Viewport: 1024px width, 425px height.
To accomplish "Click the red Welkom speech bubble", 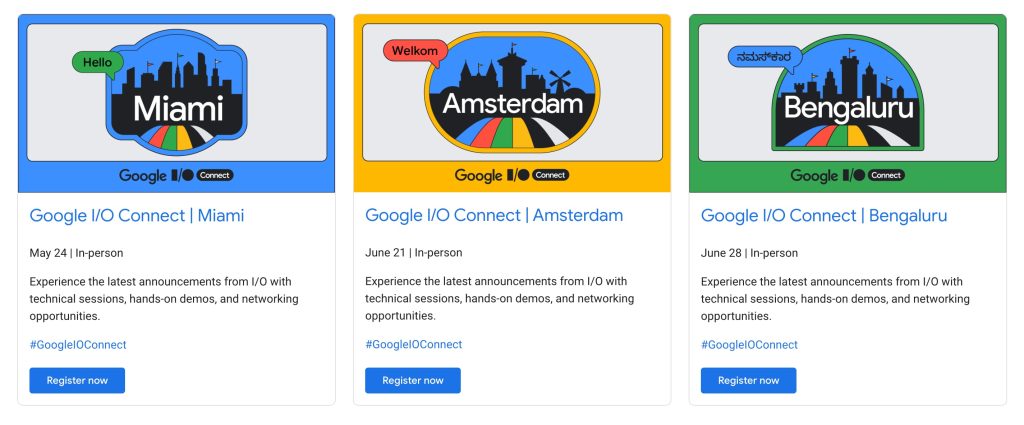I will (x=414, y=51).
